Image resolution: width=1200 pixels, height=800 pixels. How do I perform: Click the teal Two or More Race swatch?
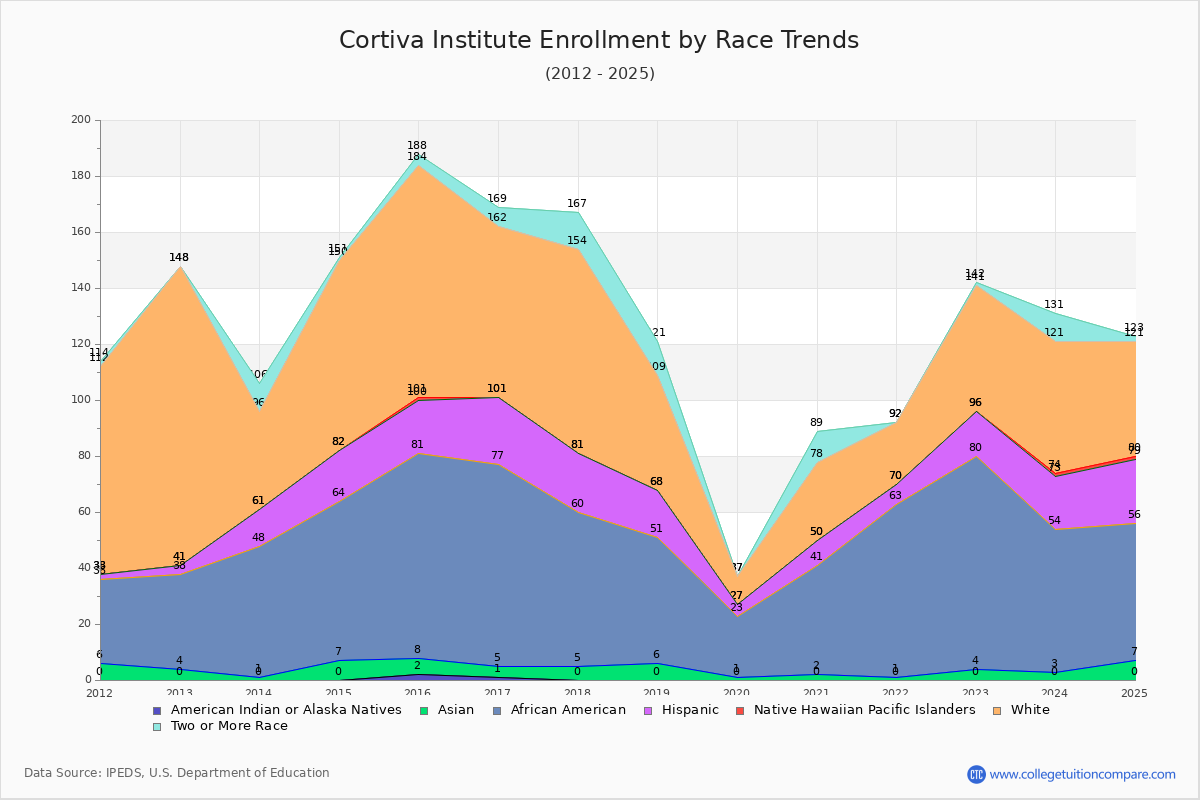157,726
